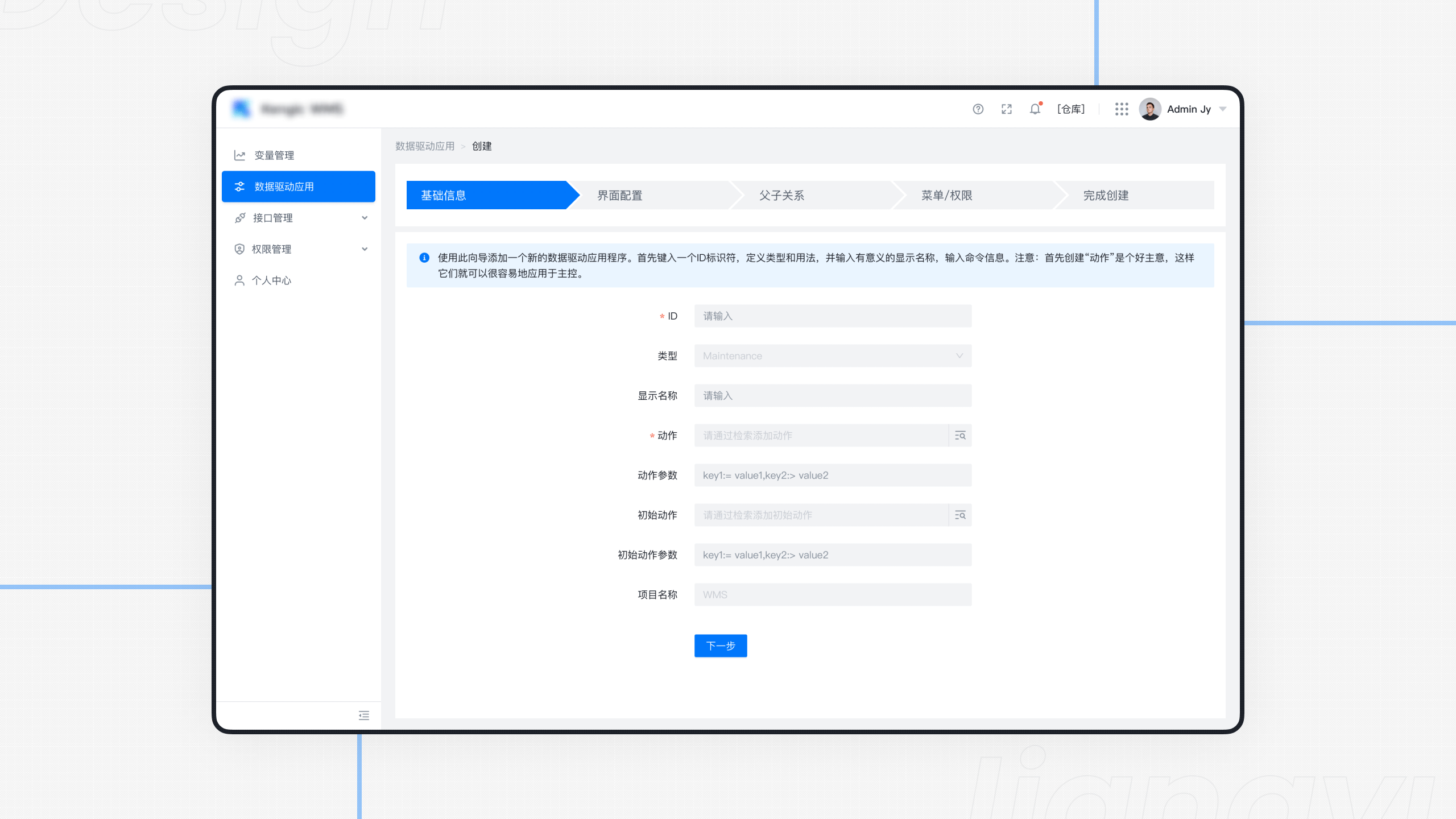The width and height of the screenshot is (1456, 819).
Task: Open the help question-mark icon
Action: [979, 109]
